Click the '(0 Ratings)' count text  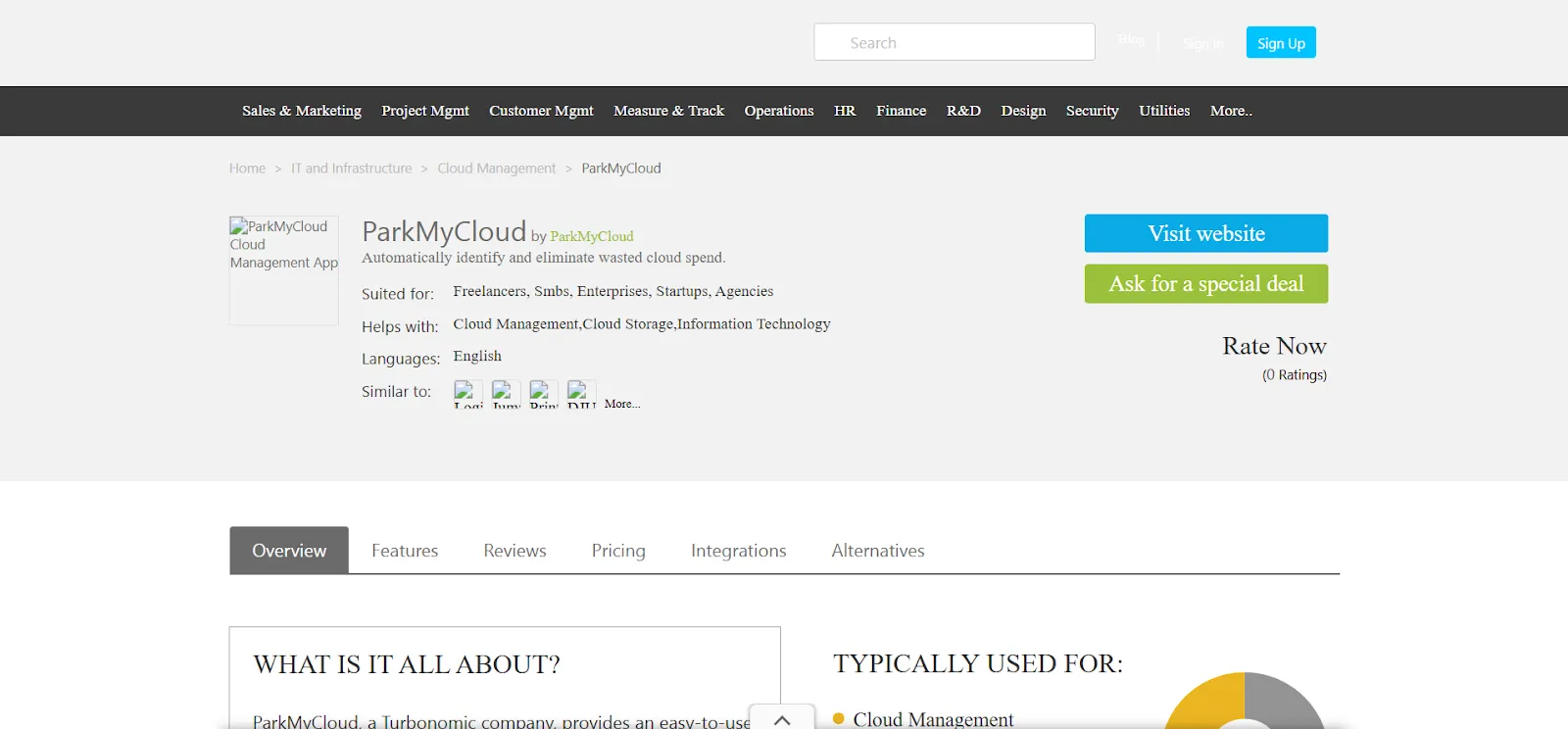pos(1295,375)
